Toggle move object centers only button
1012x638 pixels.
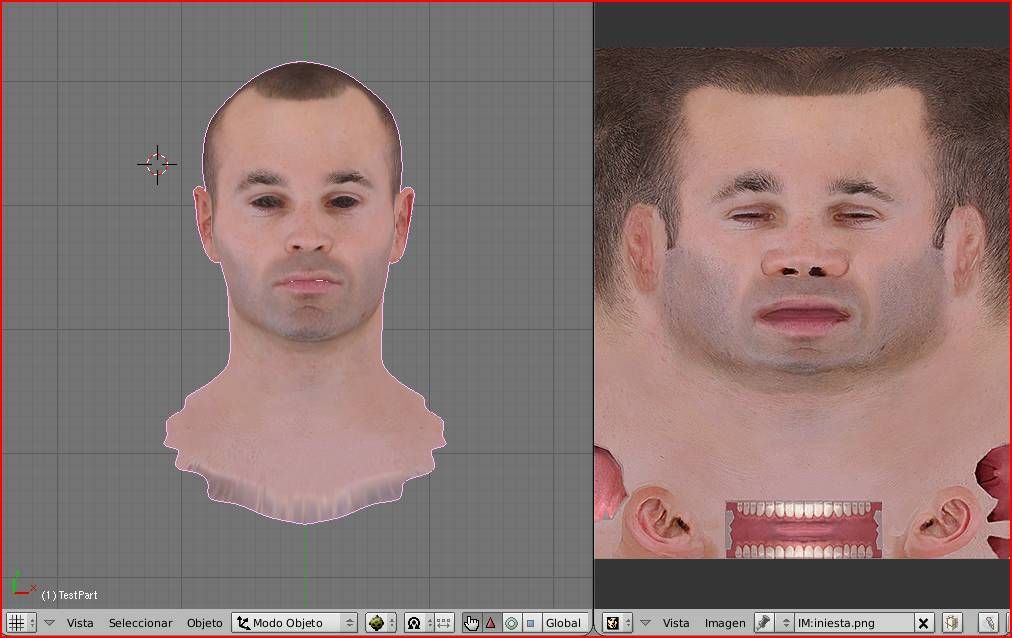(443, 623)
